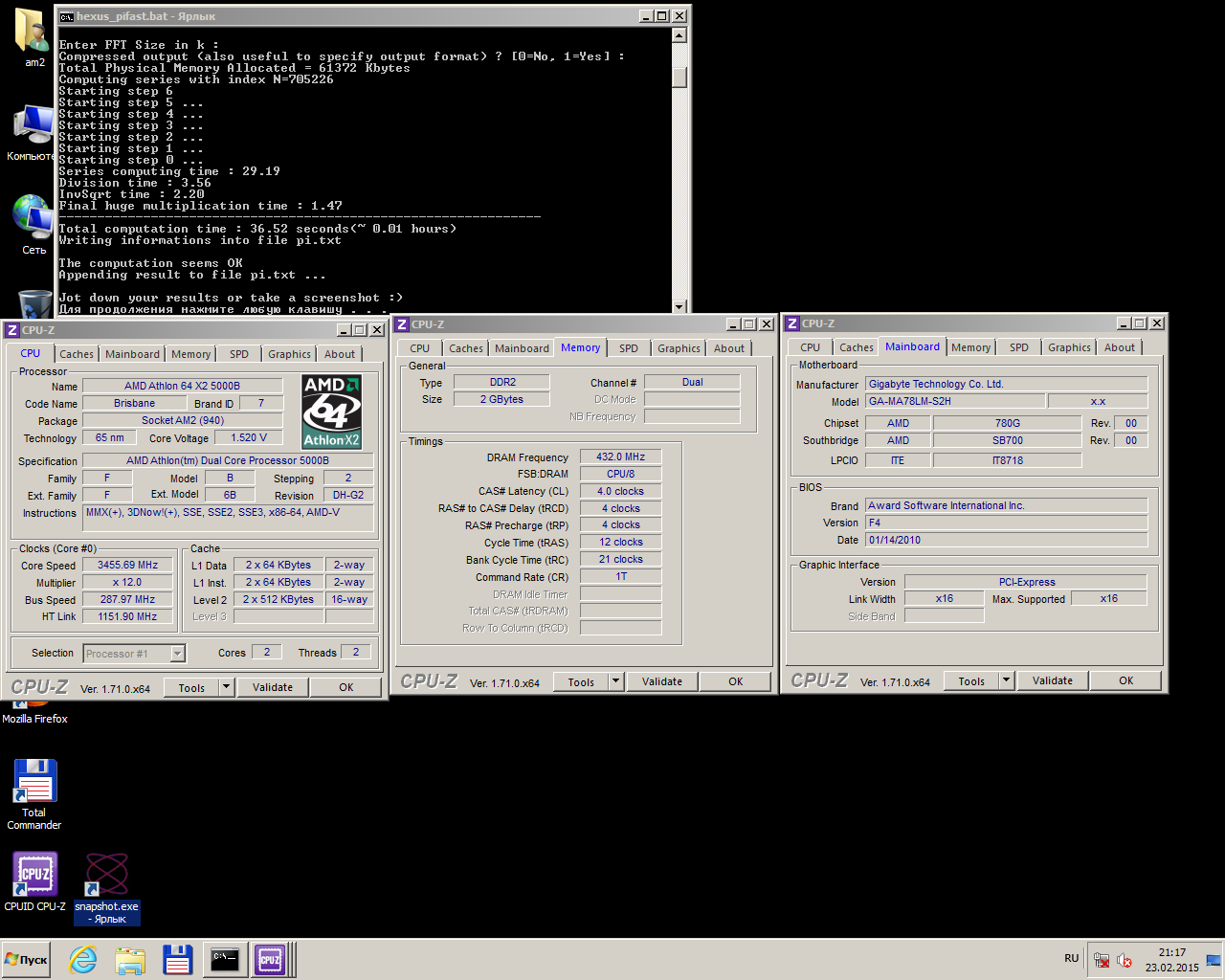Click the Command Rate value 1T

click(x=620, y=576)
